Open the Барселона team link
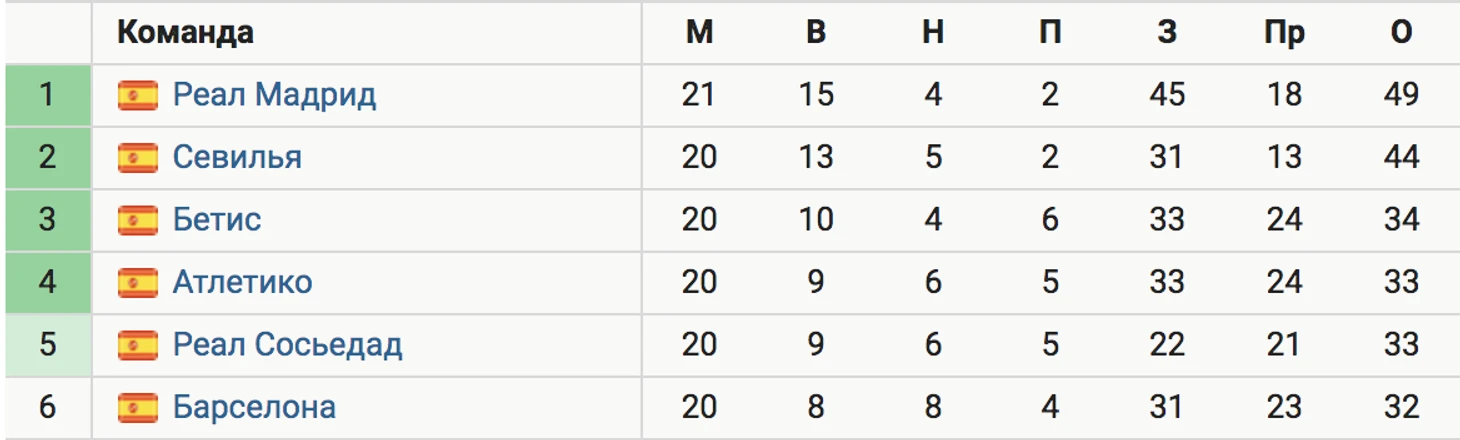The image size is (1460, 440). pyautogui.click(x=254, y=408)
